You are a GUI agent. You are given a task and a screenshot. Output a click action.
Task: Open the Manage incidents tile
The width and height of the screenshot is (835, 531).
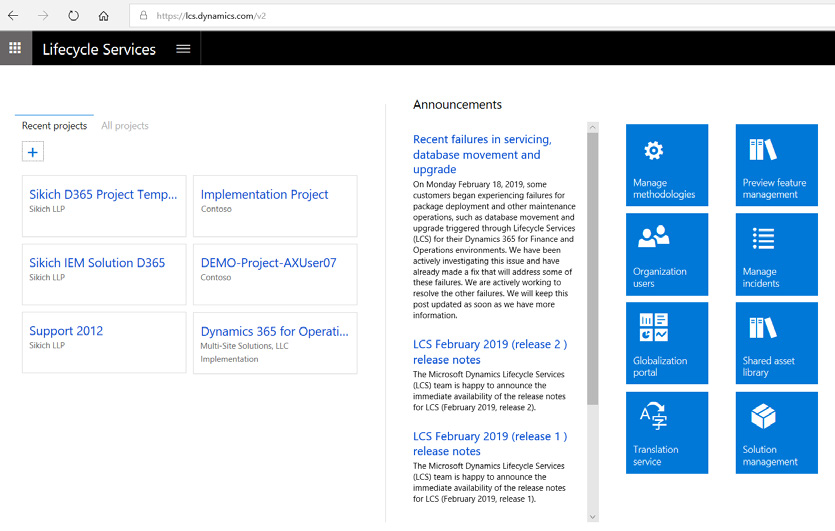(776, 254)
